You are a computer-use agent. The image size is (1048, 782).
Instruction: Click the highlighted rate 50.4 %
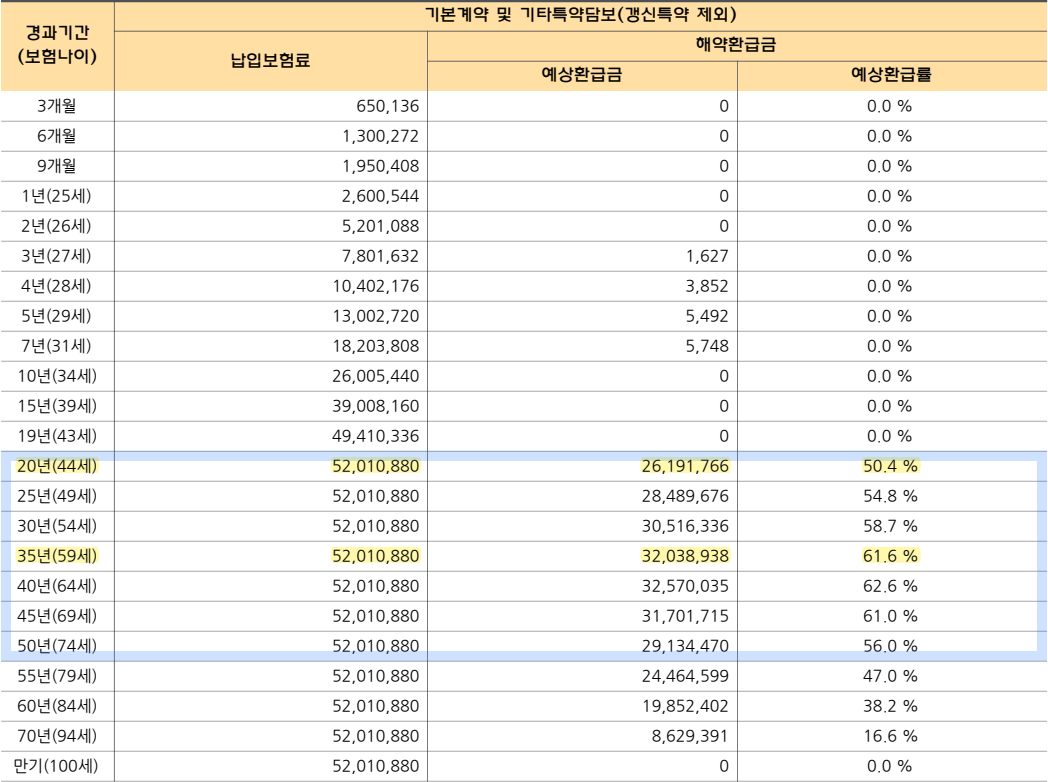click(890, 467)
